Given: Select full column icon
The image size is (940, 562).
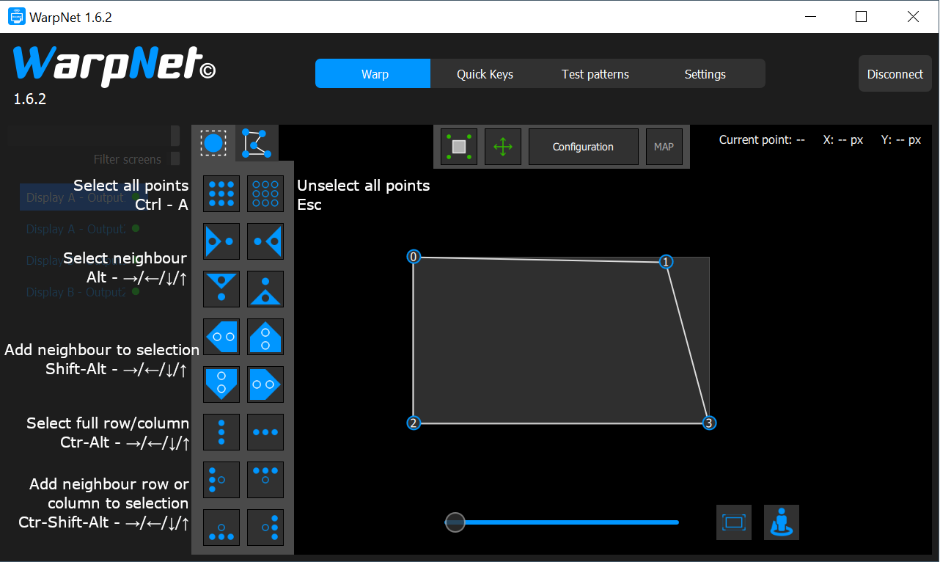Looking at the screenshot, I should click(221, 432).
